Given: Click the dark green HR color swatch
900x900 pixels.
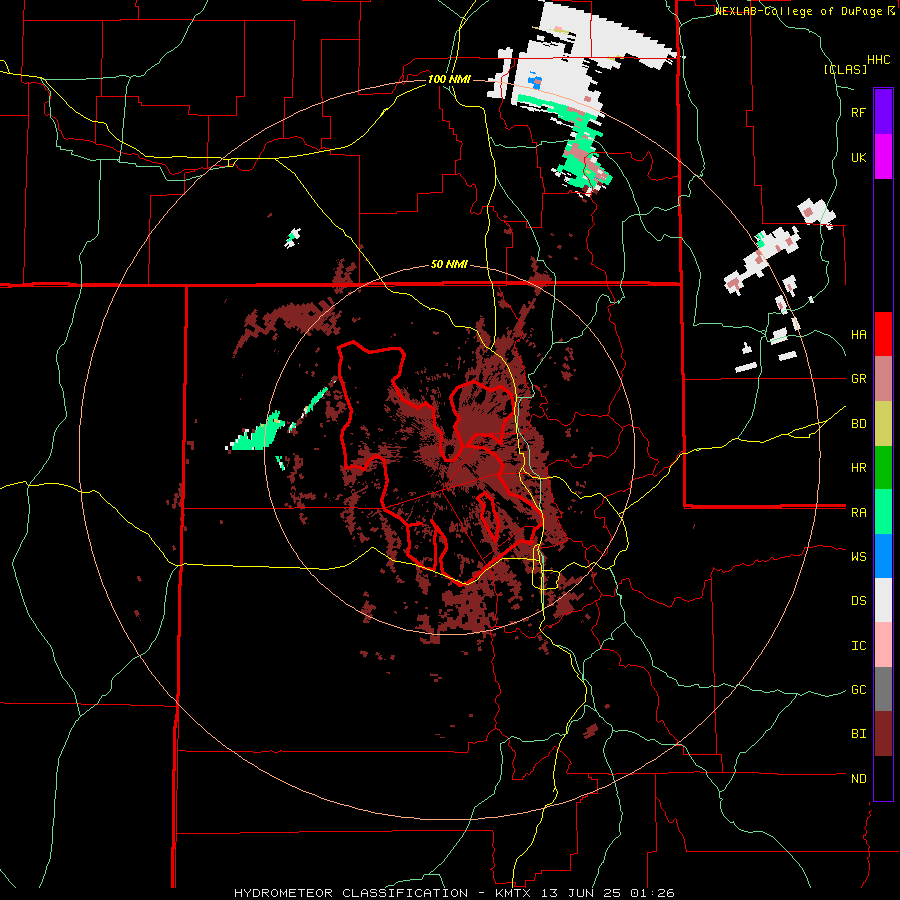Looking at the screenshot, I should tap(883, 468).
